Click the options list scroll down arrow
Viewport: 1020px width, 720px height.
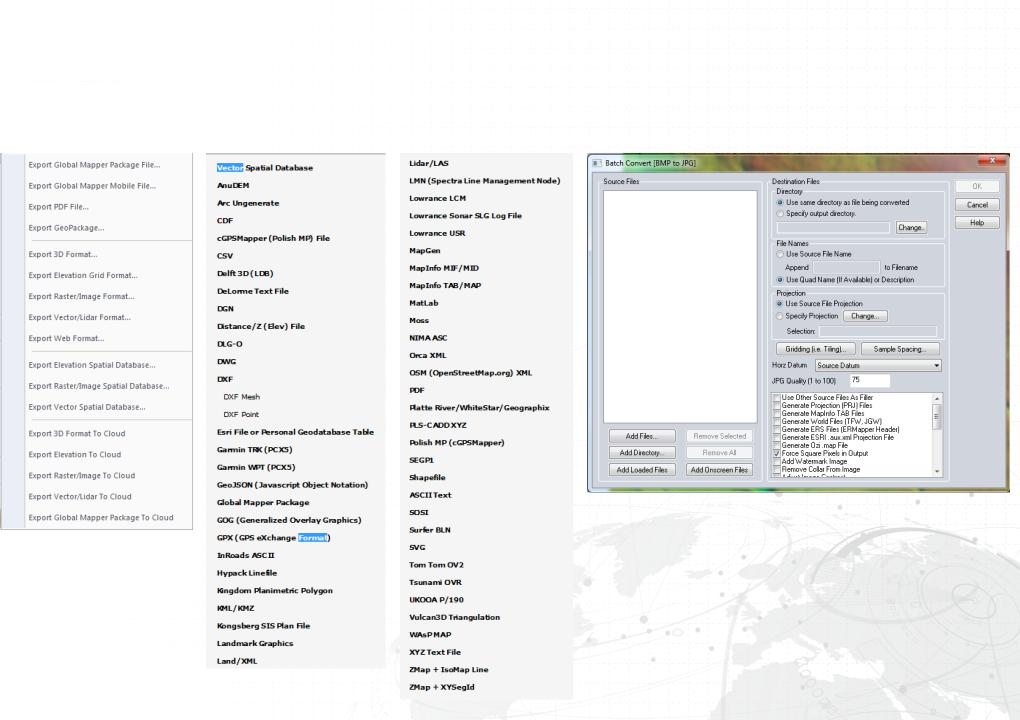[x=937, y=472]
